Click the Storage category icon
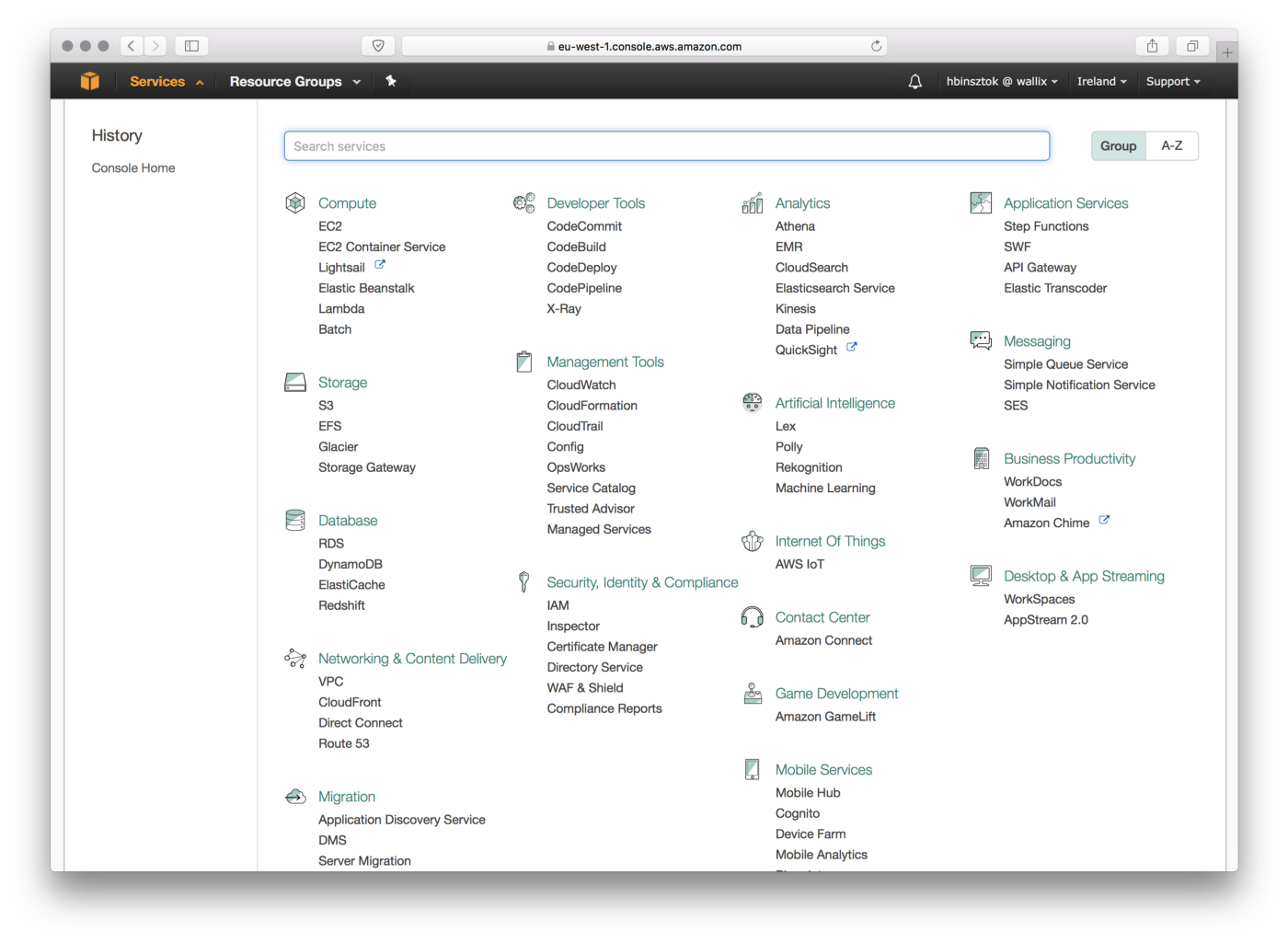The image size is (1288, 943). point(294,381)
